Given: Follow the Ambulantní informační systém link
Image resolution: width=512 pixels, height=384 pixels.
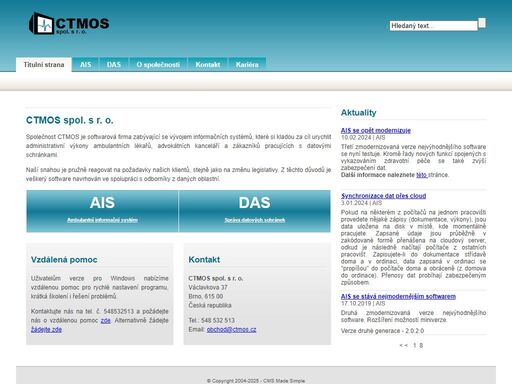Looking at the screenshot, I should 102,220.
